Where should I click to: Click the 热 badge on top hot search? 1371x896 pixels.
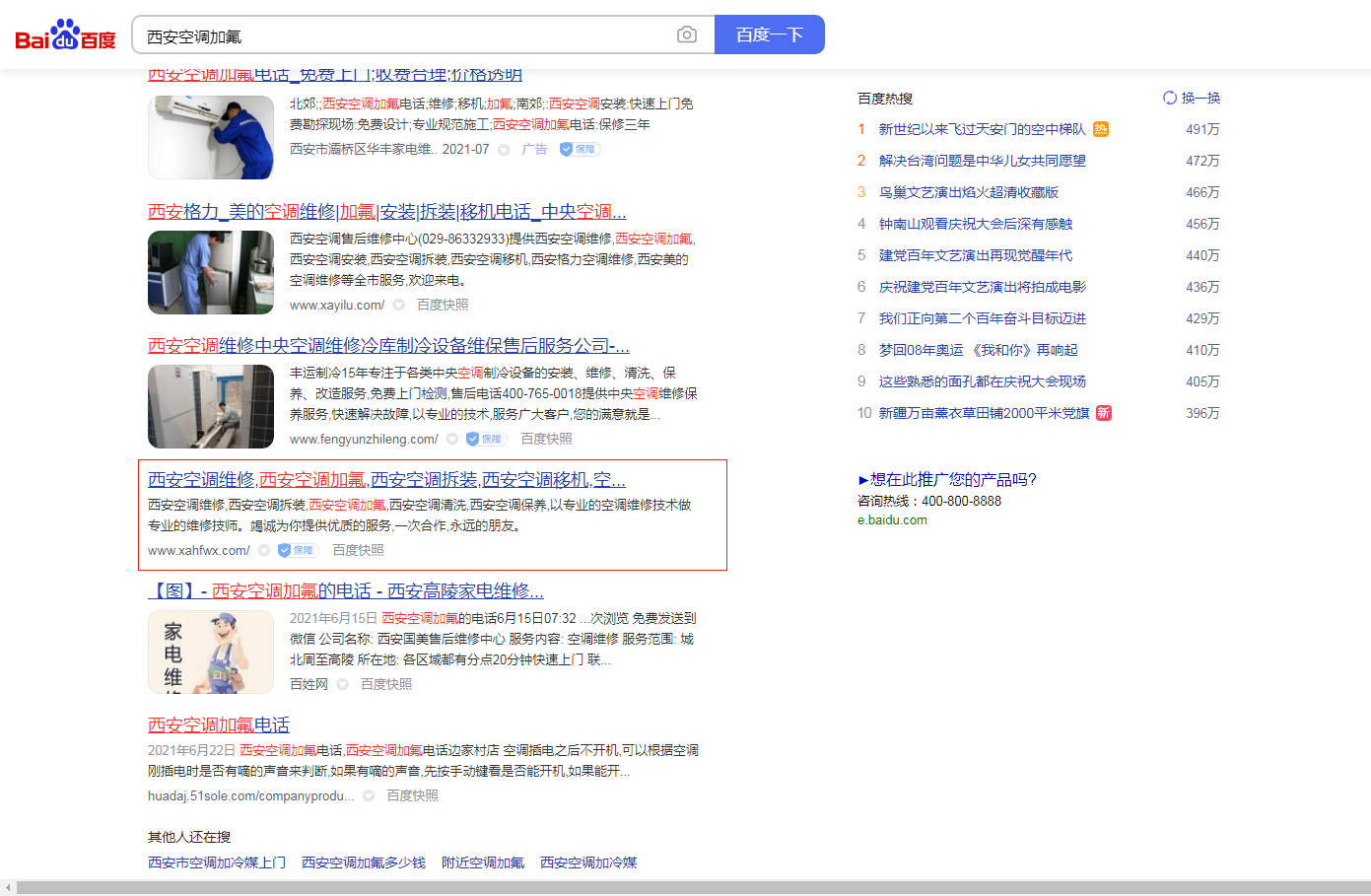tap(1102, 129)
